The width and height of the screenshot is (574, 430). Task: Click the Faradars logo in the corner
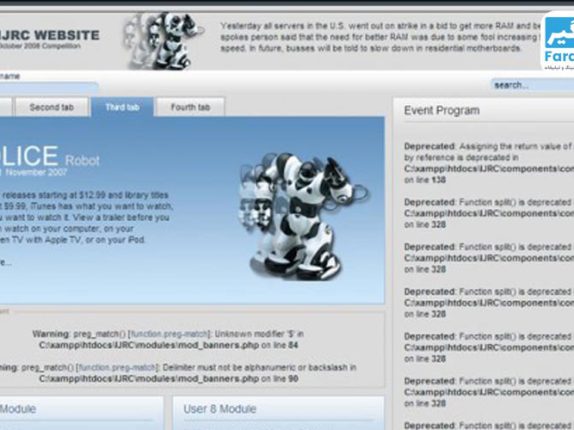click(558, 41)
